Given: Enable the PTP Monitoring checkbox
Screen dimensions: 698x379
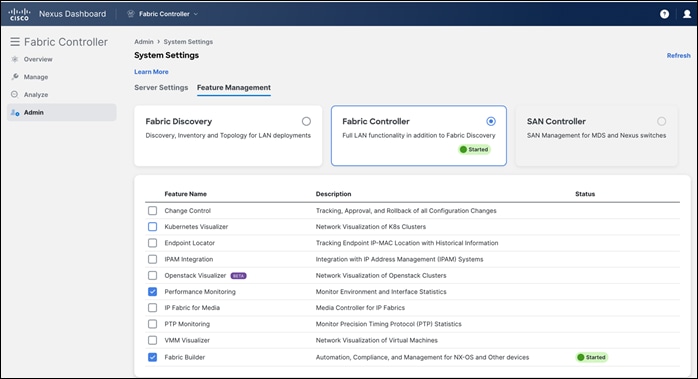Looking at the screenshot, I should click(x=152, y=324).
